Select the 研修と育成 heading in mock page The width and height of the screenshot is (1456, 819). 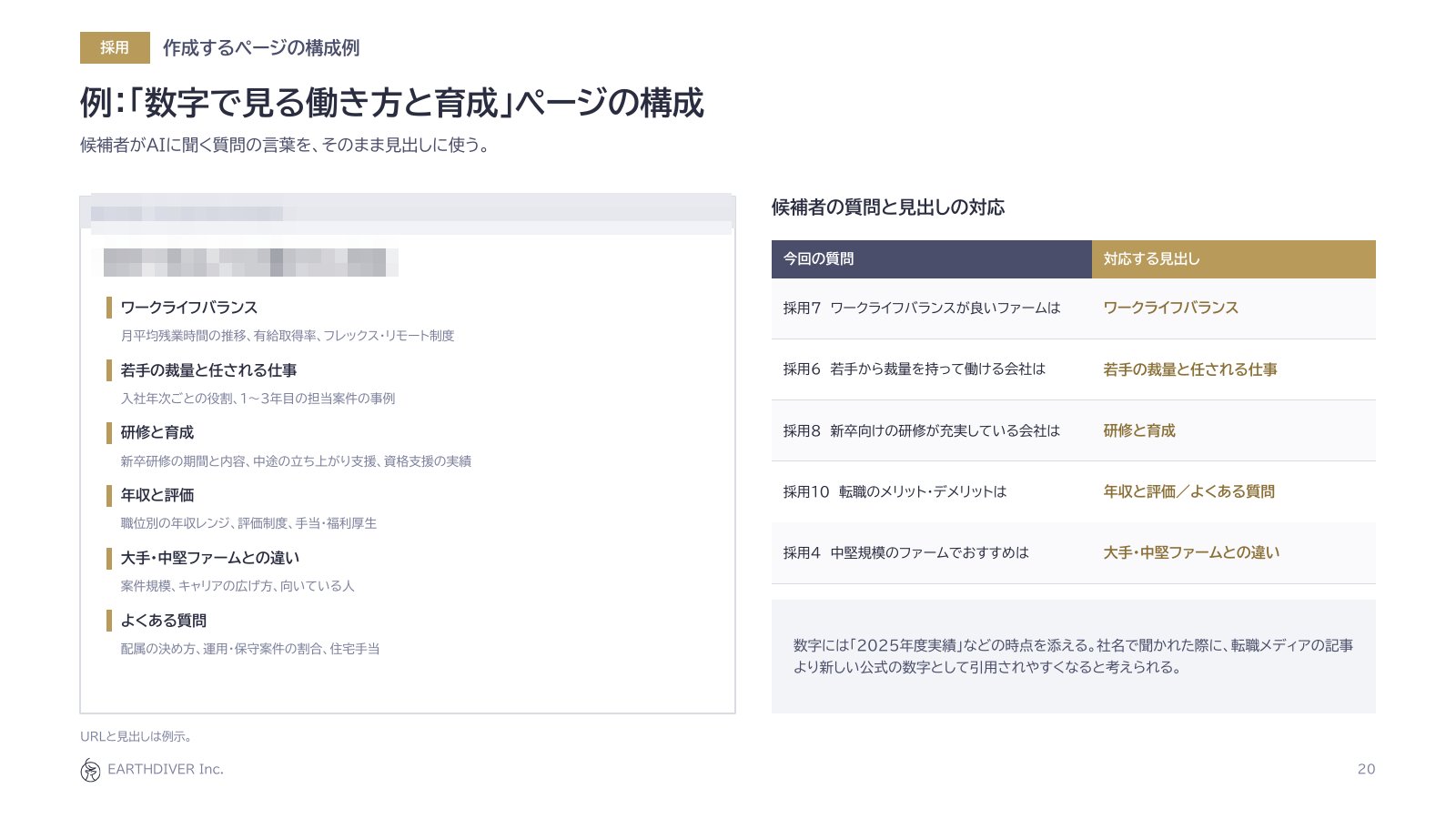[x=157, y=432]
